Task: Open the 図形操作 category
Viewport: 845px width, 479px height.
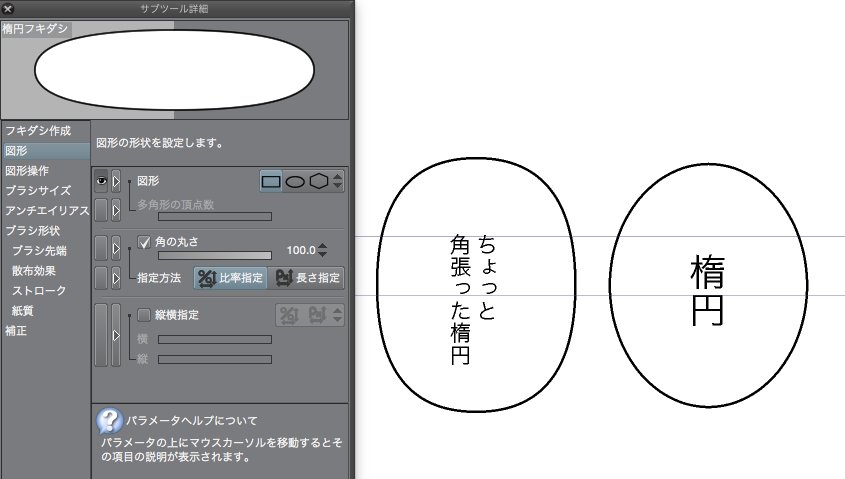Action: pyautogui.click(x=27, y=171)
